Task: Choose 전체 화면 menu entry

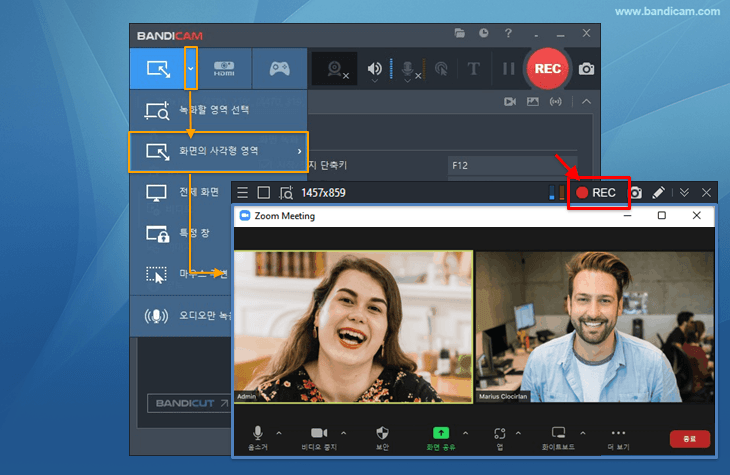Action: [182, 192]
